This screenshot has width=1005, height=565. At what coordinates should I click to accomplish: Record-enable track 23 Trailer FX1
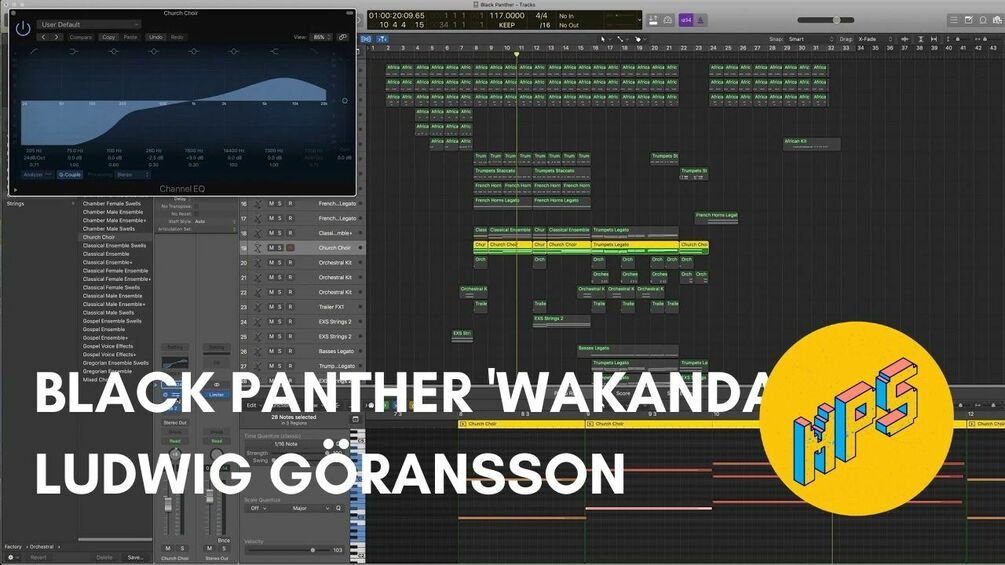[290, 307]
